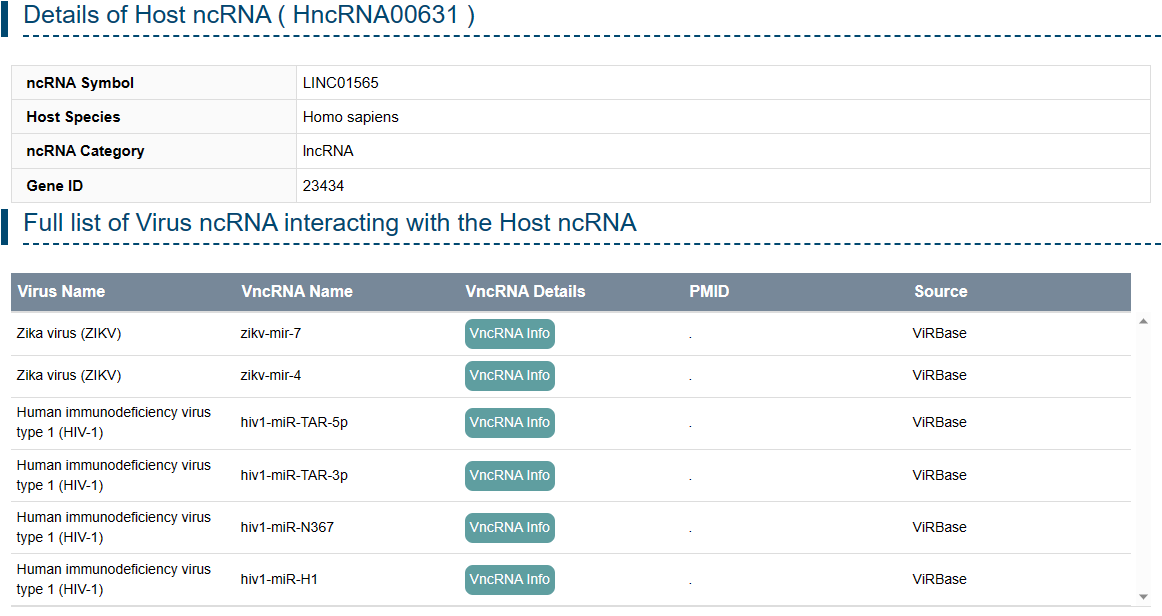
Task: Show VncRNA Info for hiv1-miR-TAR-3p
Action: click(509, 476)
